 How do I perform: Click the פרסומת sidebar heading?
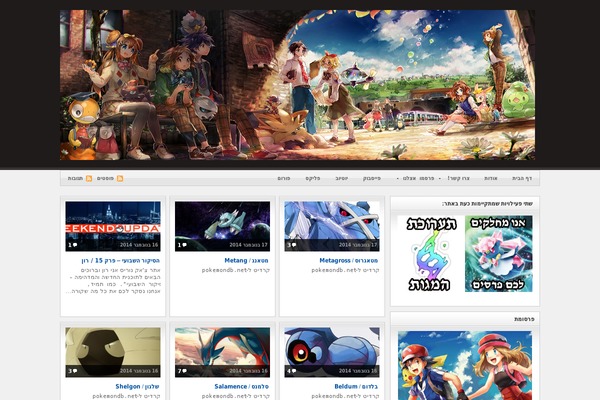pyautogui.click(x=524, y=319)
